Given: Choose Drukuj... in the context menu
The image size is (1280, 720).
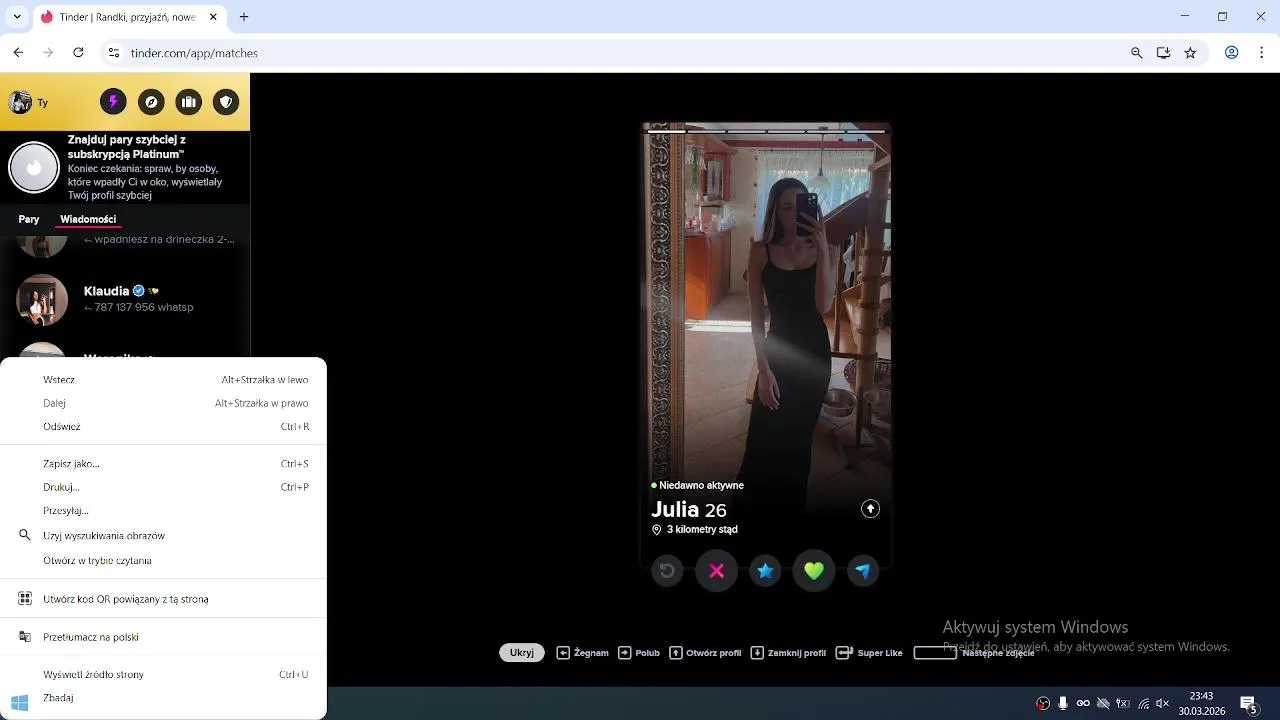Looking at the screenshot, I should [164, 487].
